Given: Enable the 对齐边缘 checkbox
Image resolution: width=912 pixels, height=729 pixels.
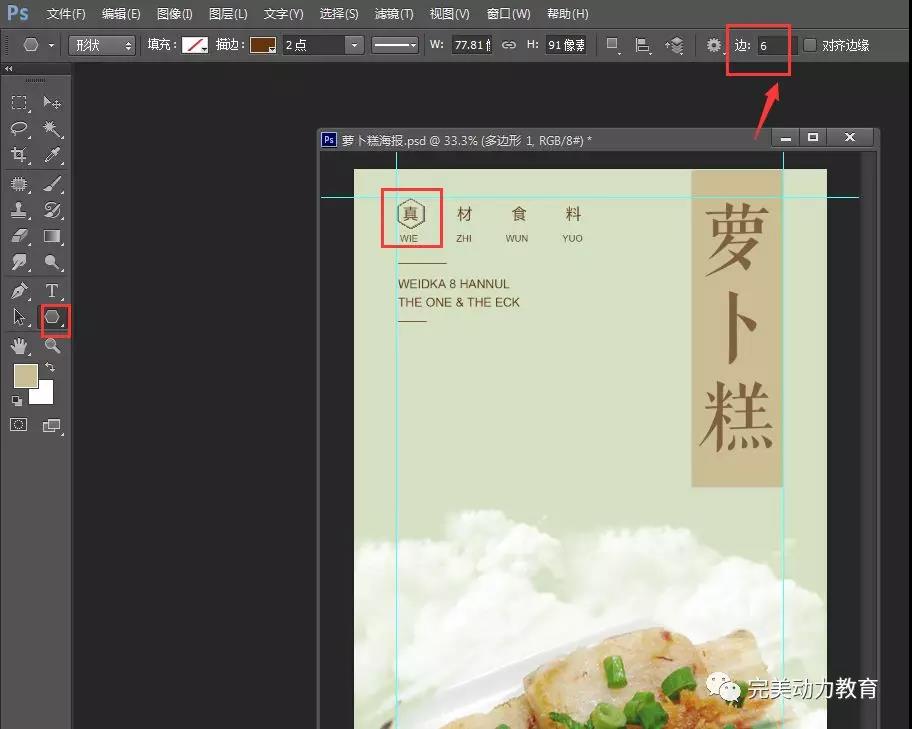Looking at the screenshot, I should click(810, 46).
